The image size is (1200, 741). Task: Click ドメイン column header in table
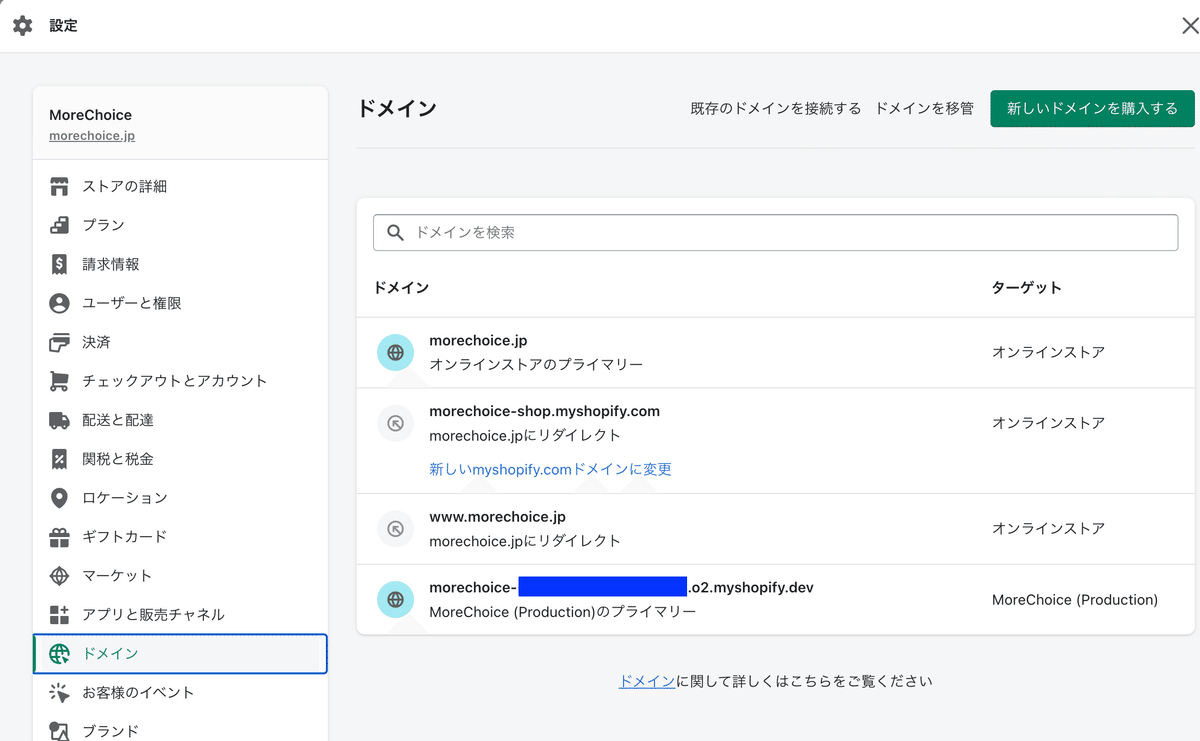click(x=401, y=287)
